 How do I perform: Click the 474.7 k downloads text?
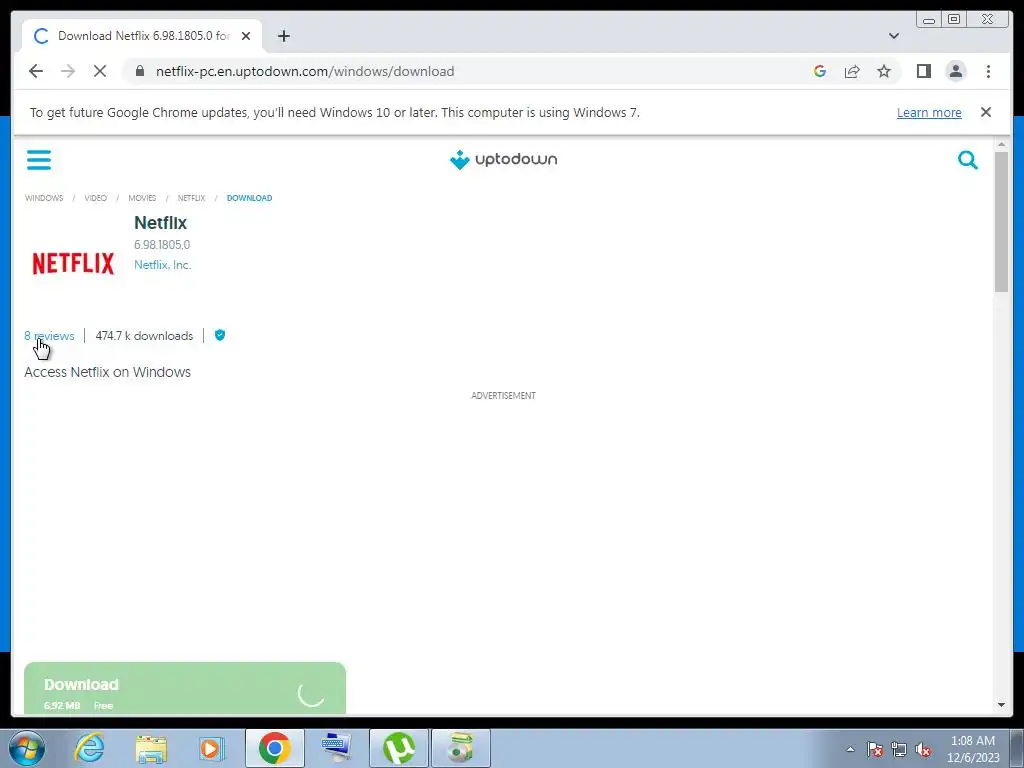144,336
